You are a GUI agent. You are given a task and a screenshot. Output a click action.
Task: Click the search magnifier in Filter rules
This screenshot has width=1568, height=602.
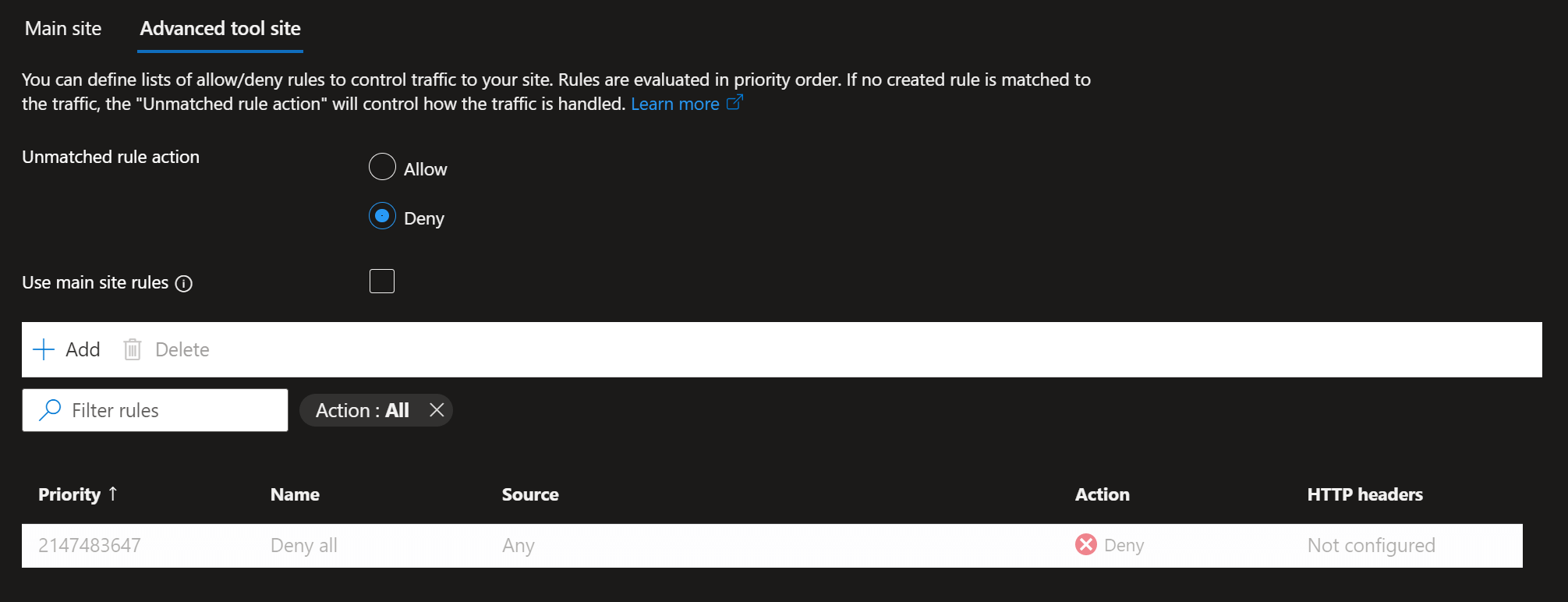tap(49, 409)
